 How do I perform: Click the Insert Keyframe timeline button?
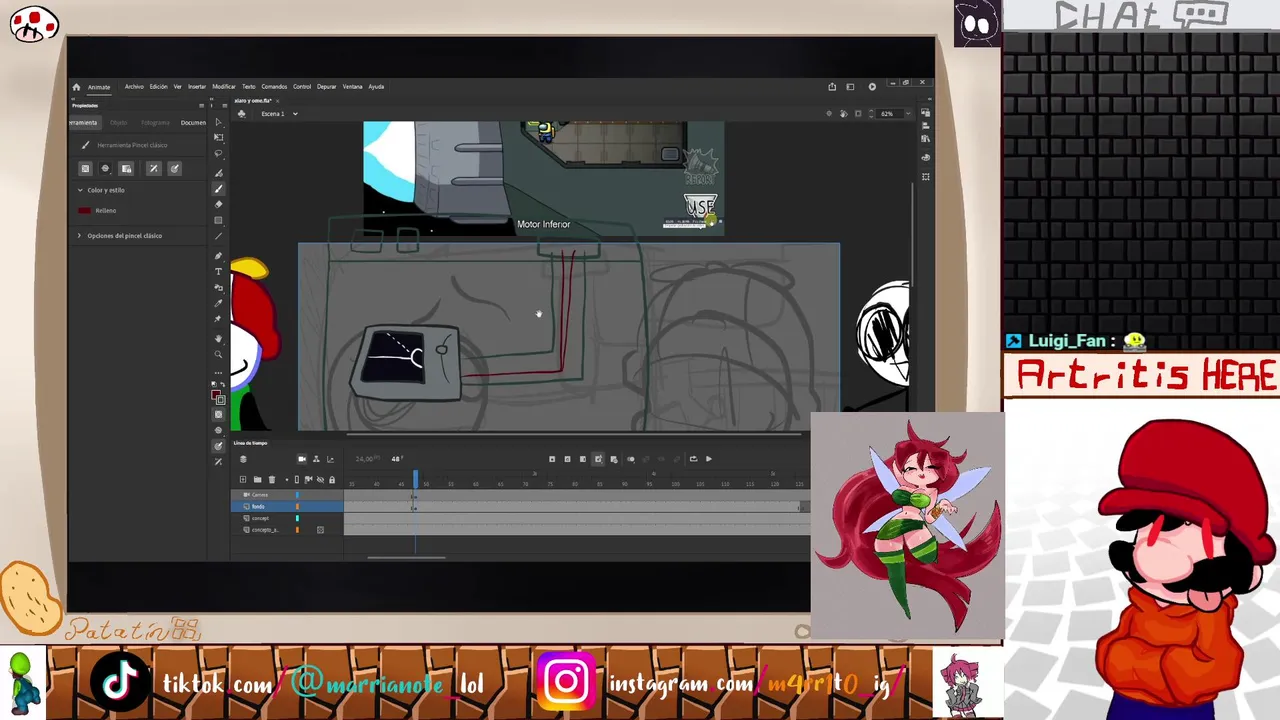tap(552, 459)
